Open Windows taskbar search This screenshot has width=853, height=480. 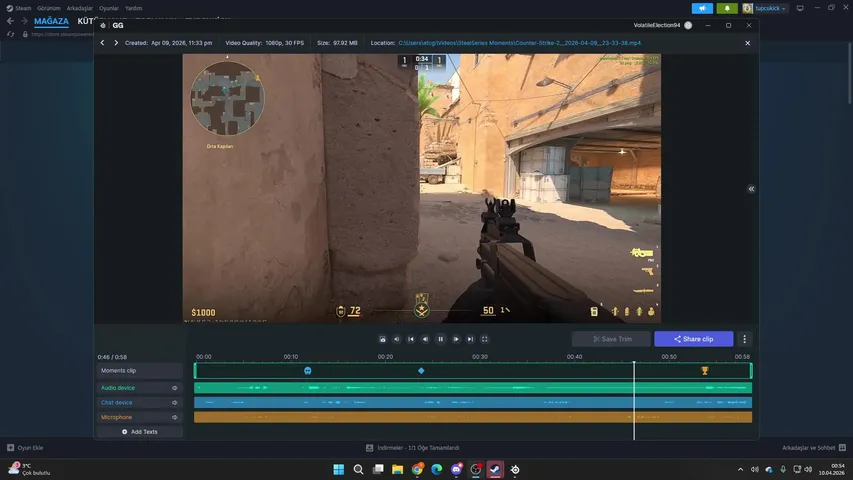tap(358, 469)
